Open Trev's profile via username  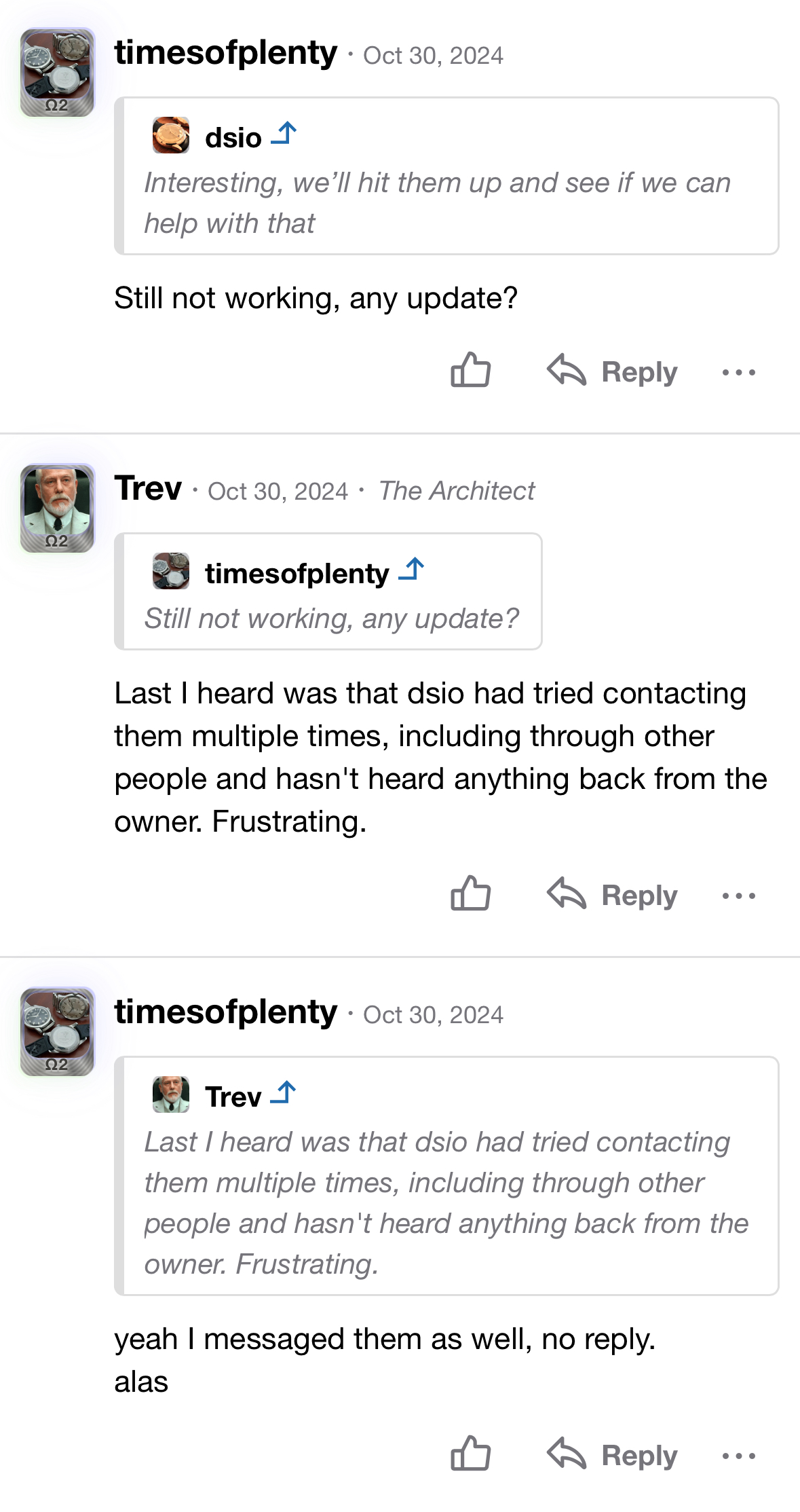click(148, 489)
